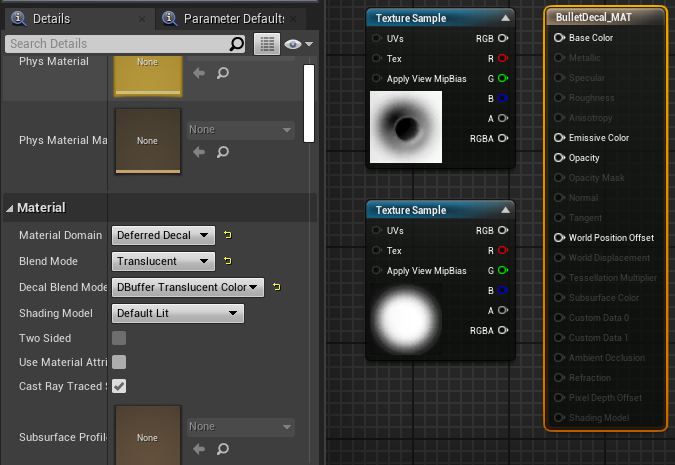Uncheck Cast Ray Traced Shadows

pyautogui.click(x=119, y=386)
